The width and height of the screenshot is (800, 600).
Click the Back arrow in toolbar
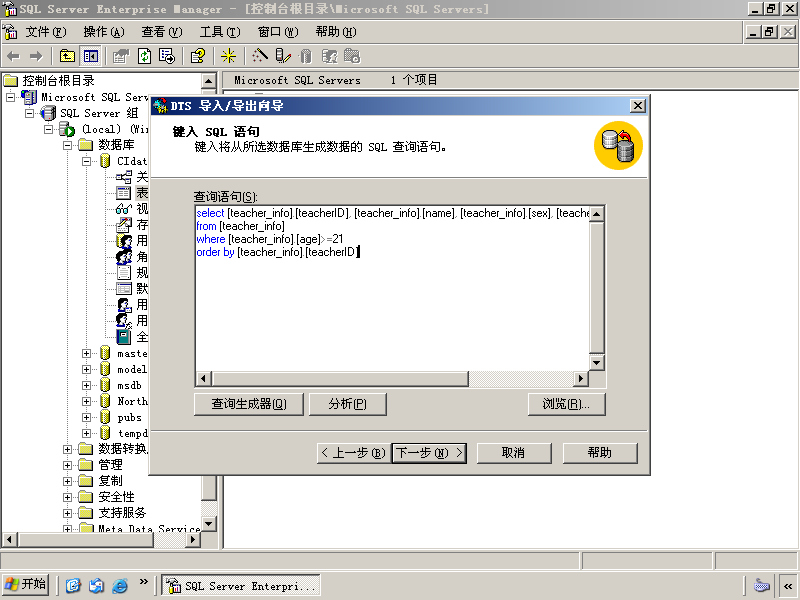point(14,56)
